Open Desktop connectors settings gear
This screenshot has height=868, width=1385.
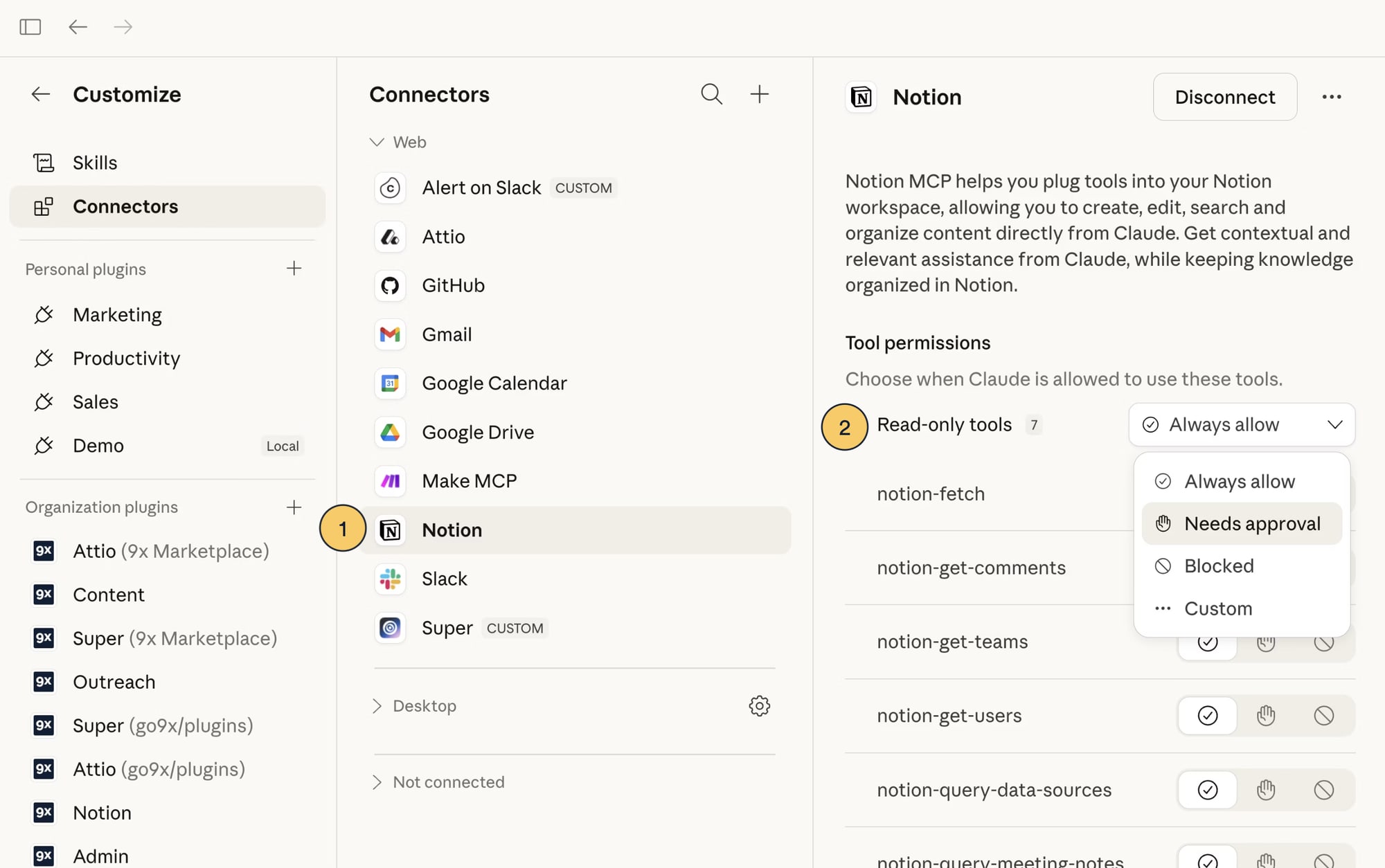[x=760, y=706]
